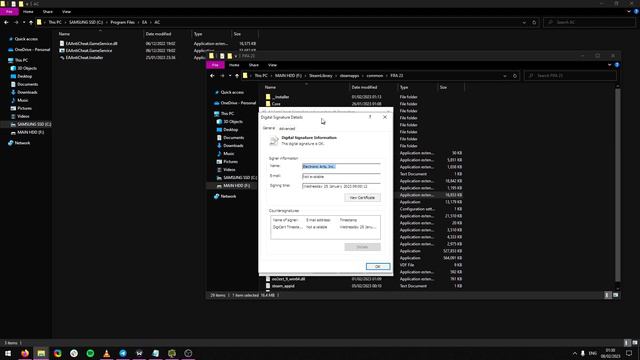This screenshot has height=360, width=640.
Task: Click OK in Digital Signature Details dialog
Action: click(x=378, y=267)
